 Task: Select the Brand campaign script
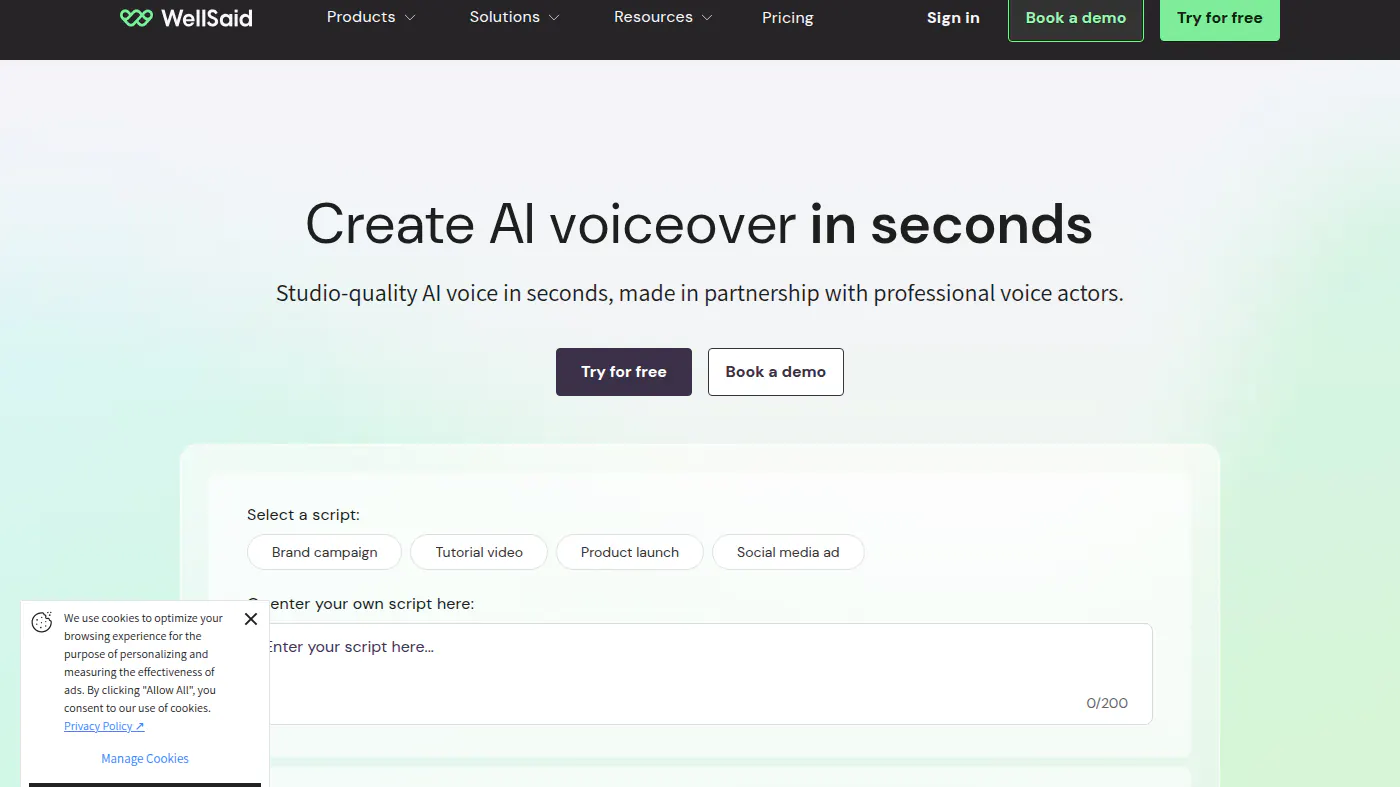pos(325,552)
